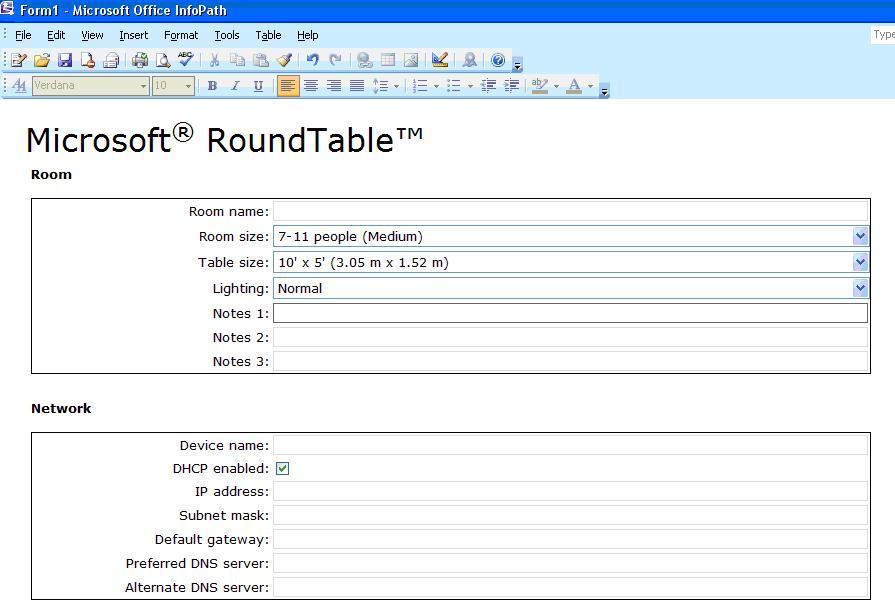
Task: Uncheck the DHCP enabled checkbox
Action: [283, 469]
